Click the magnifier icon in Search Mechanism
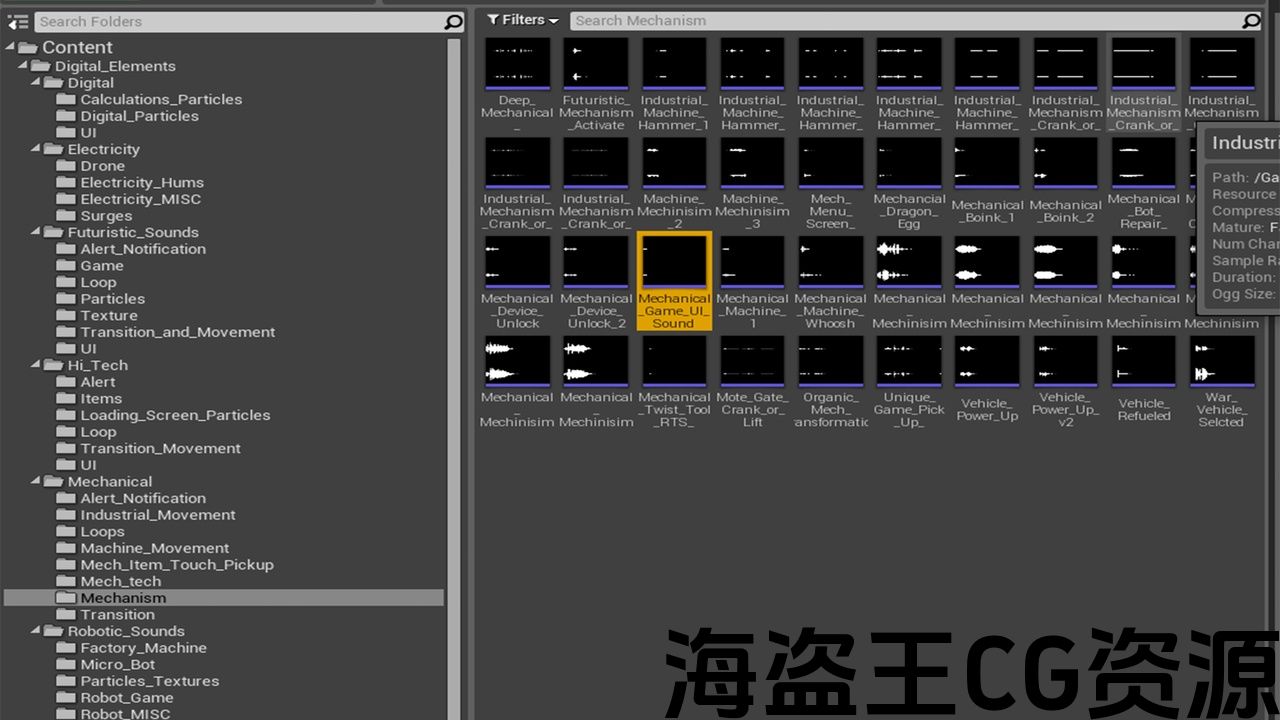 1250,20
